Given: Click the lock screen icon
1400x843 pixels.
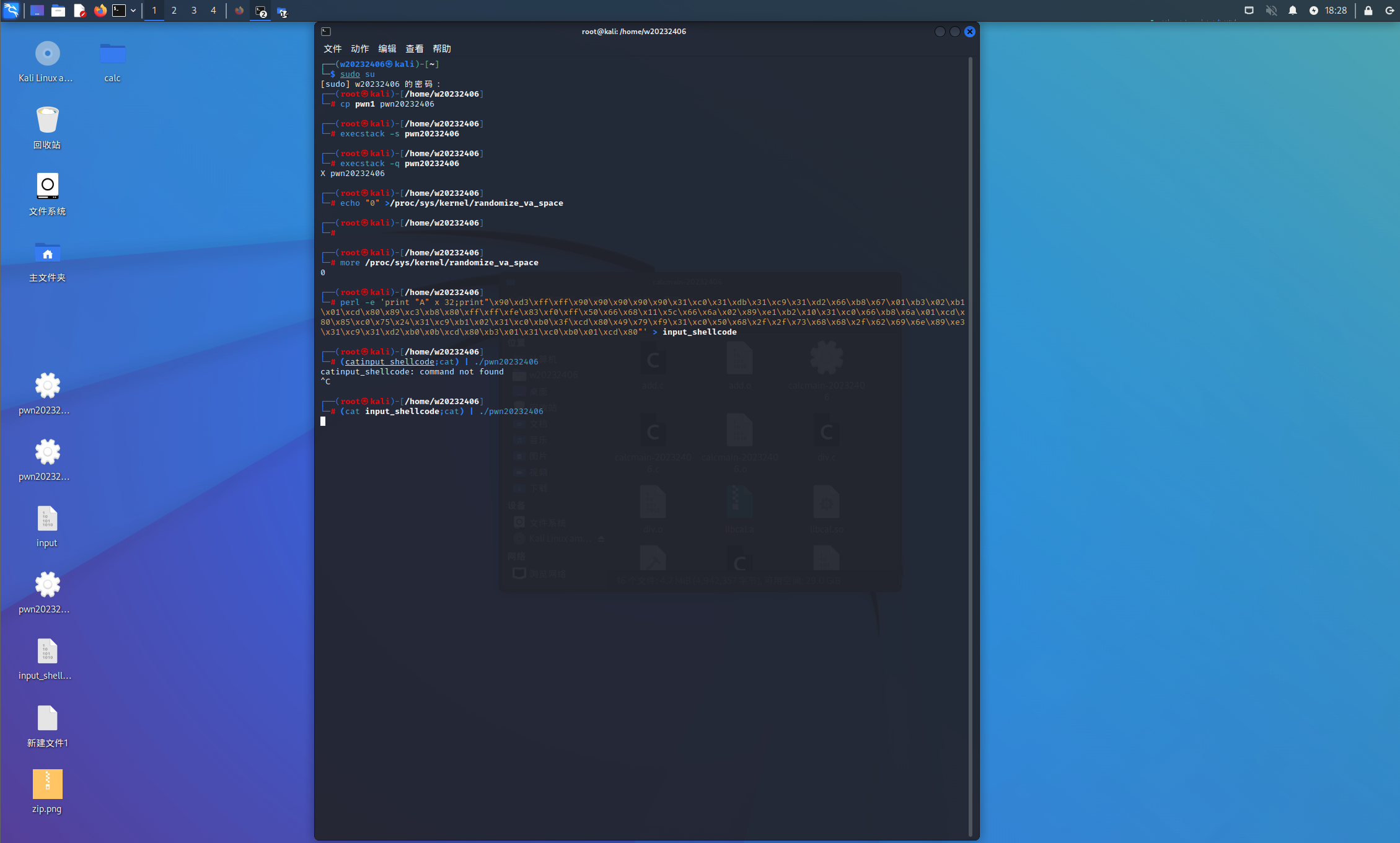Looking at the screenshot, I should (x=1368, y=11).
